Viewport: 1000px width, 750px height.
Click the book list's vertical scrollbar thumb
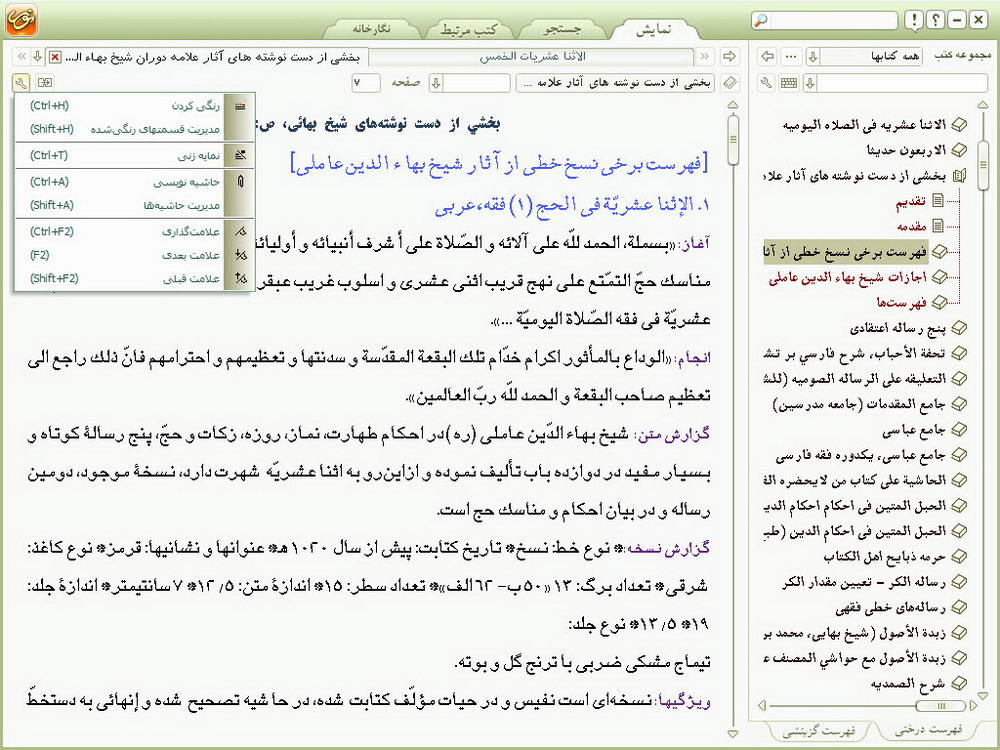point(983,164)
